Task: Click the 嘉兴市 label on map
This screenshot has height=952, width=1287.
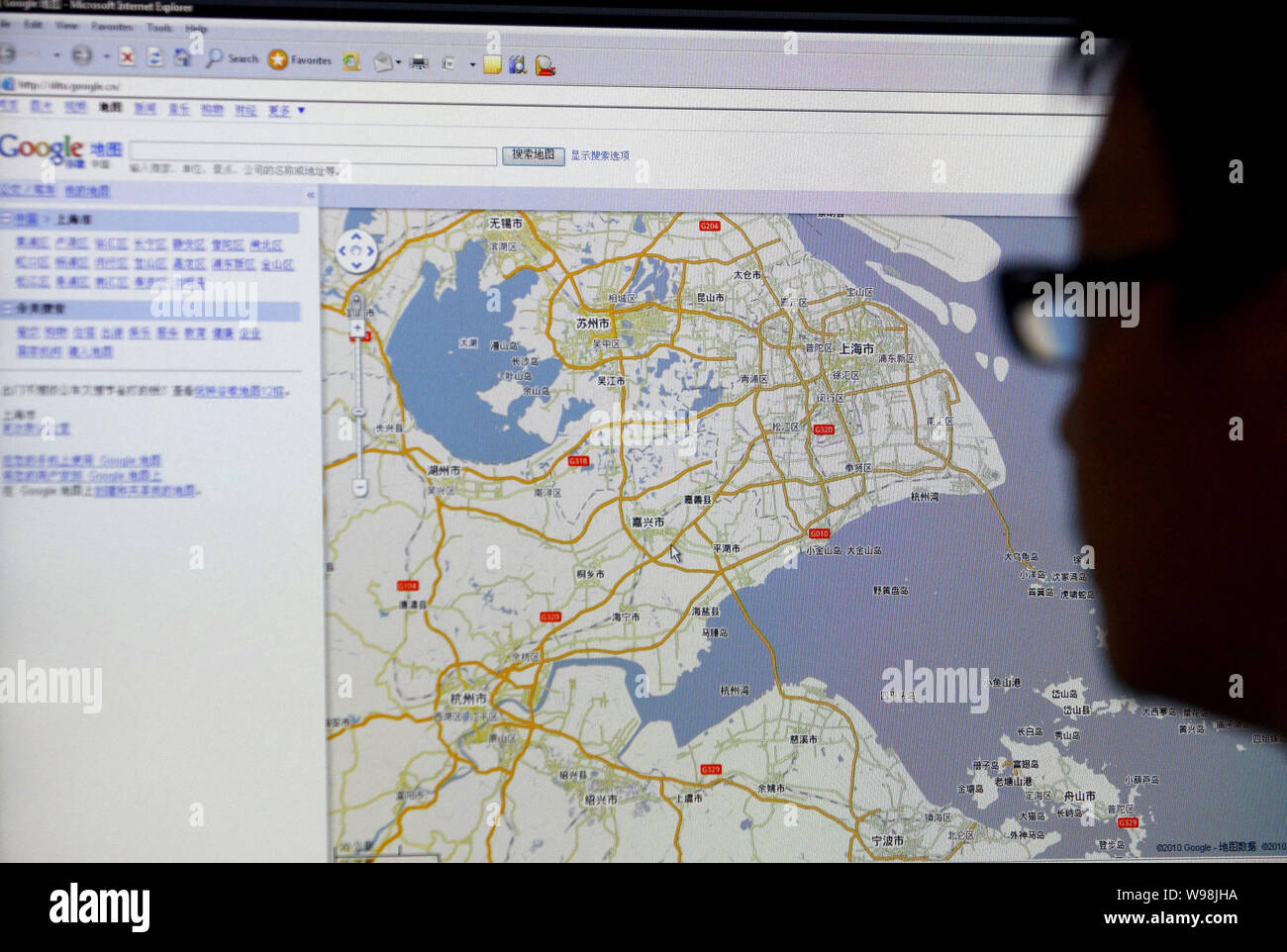Action: pyautogui.click(x=648, y=522)
